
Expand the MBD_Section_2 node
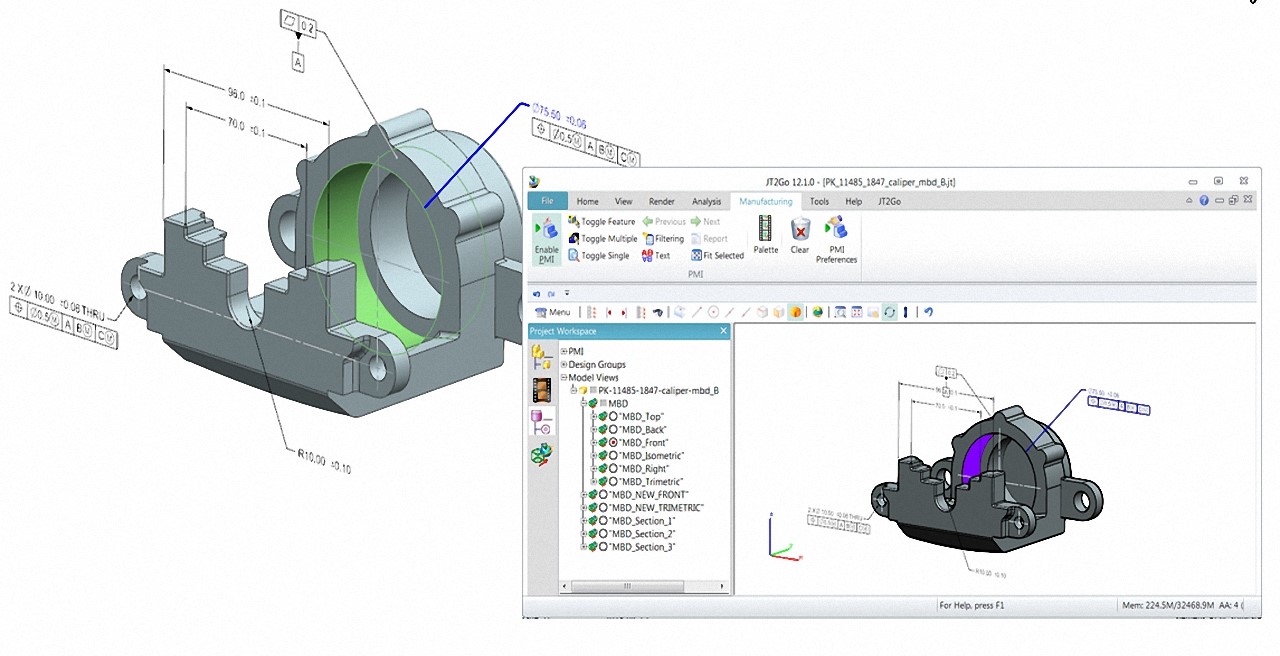pyautogui.click(x=584, y=534)
